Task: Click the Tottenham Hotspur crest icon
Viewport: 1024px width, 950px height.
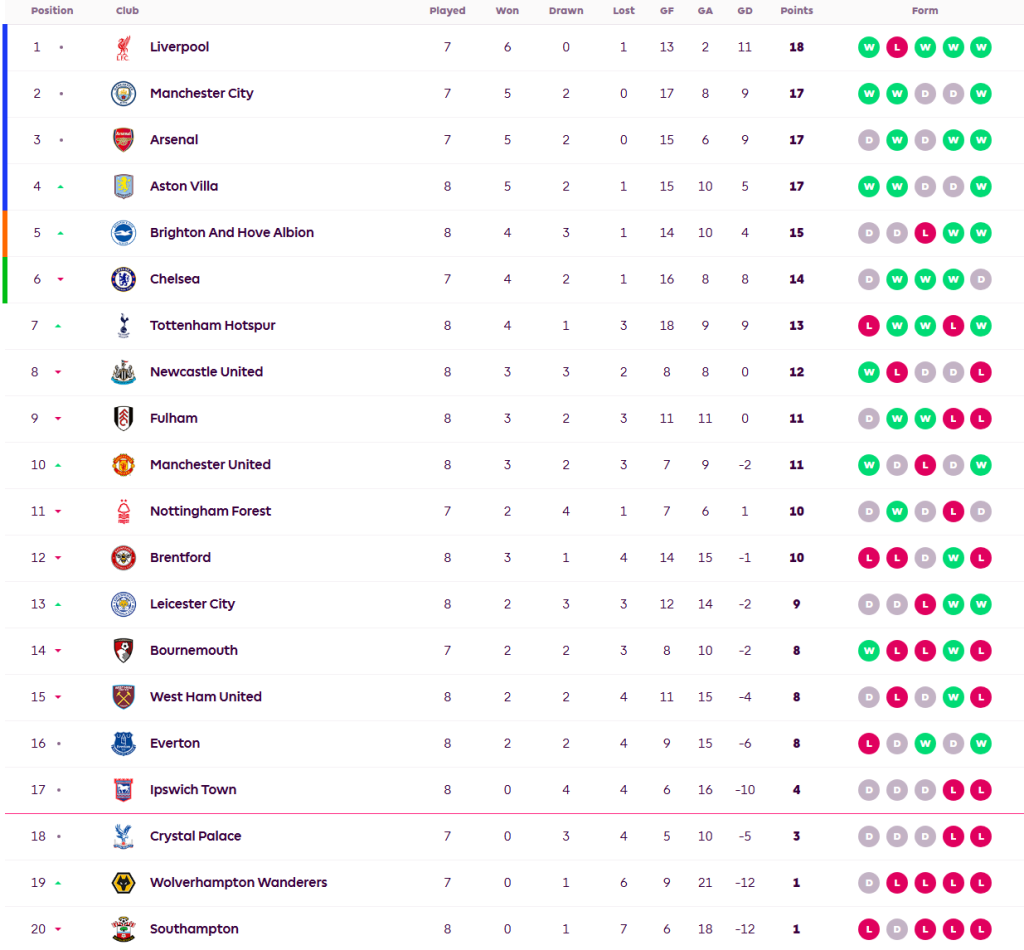Action: coord(123,326)
